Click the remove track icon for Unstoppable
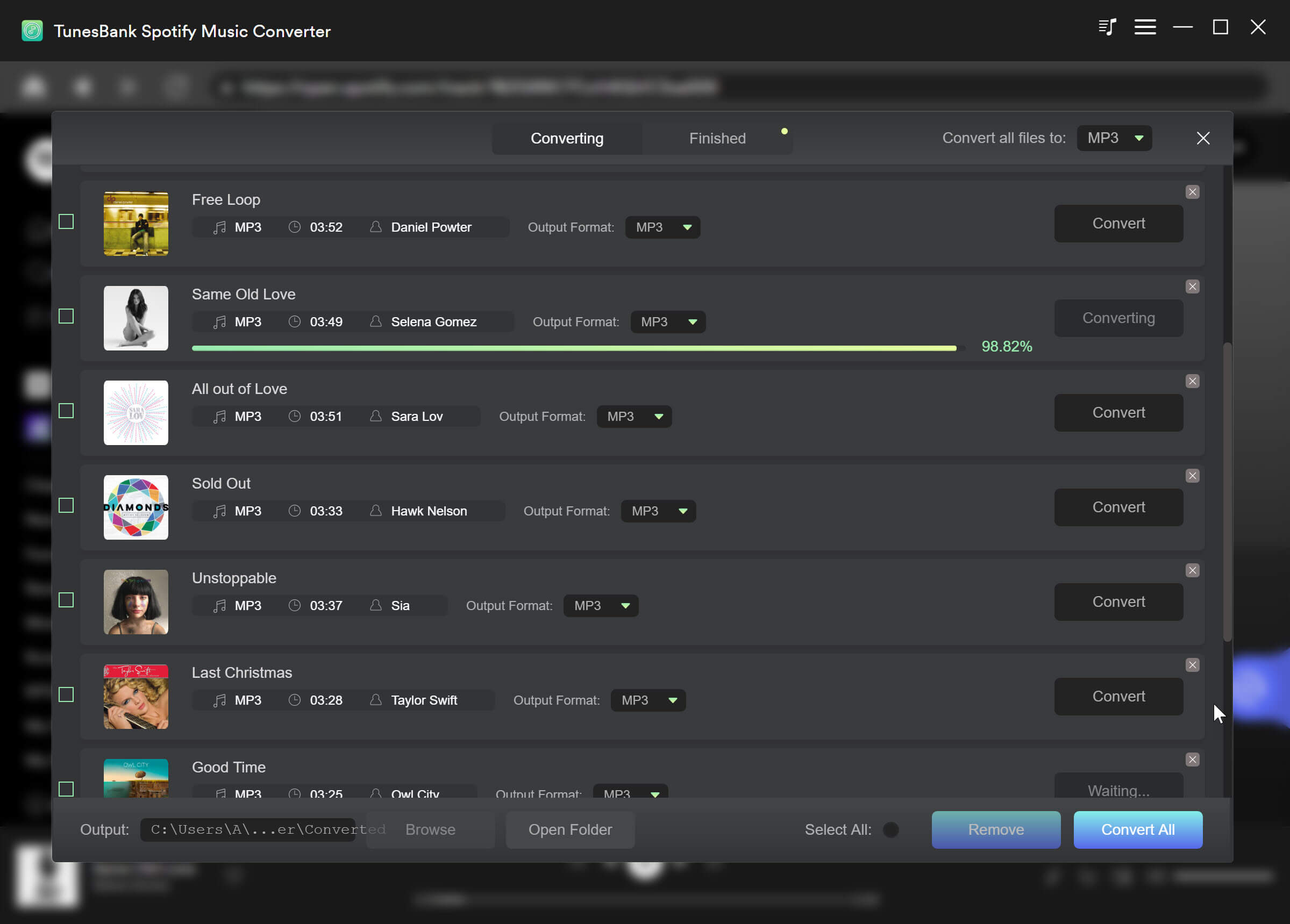 coord(1192,570)
